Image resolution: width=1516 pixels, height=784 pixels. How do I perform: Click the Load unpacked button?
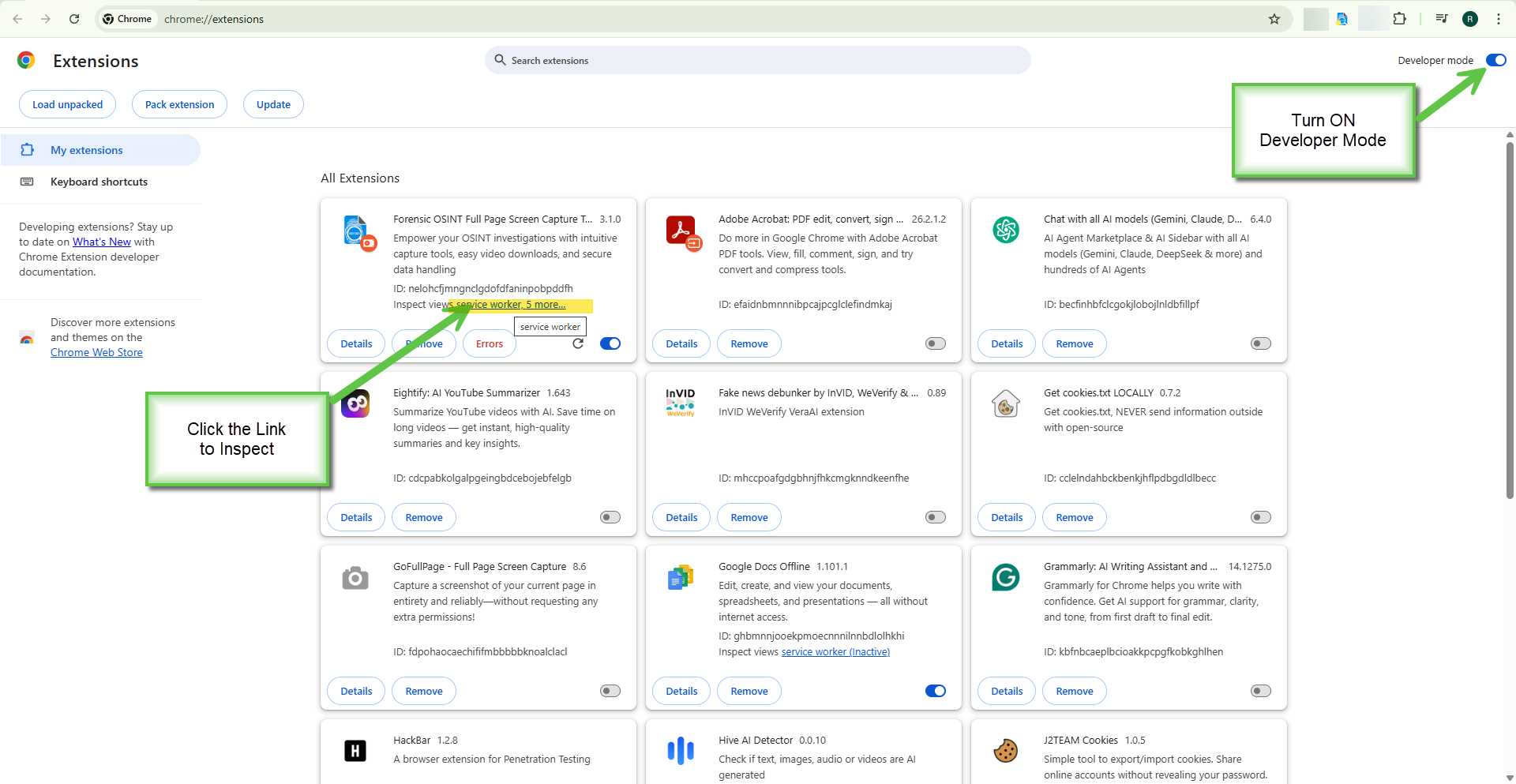67,104
